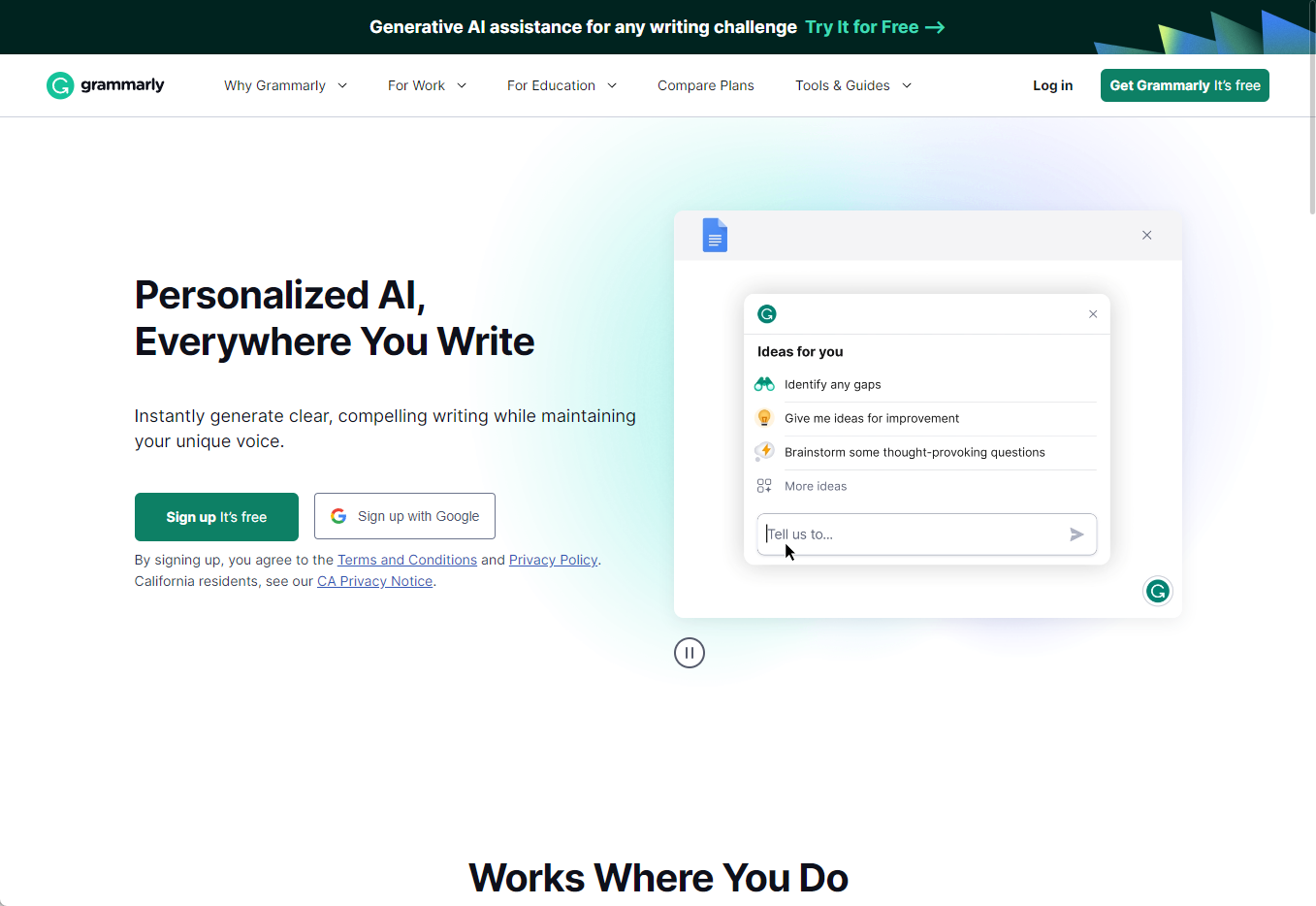This screenshot has width=1316, height=906.
Task: Click the binoculars icon beside Identify any gaps
Action: click(x=764, y=384)
